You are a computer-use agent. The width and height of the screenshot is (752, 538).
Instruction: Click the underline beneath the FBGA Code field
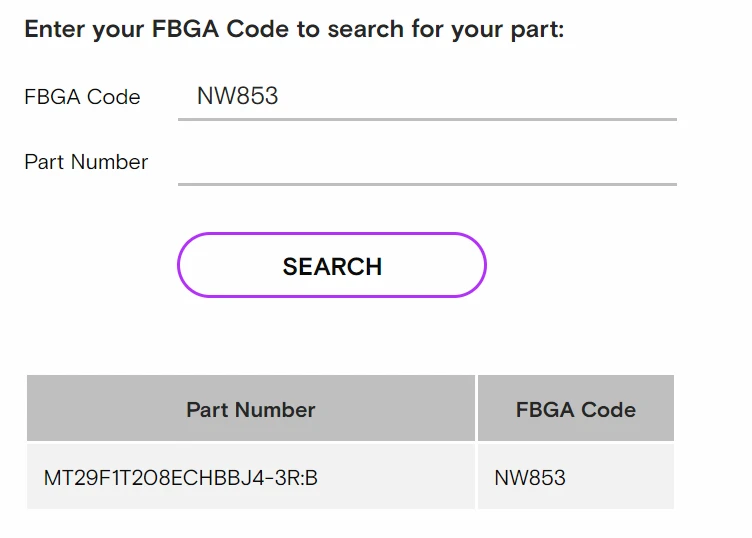tap(427, 119)
